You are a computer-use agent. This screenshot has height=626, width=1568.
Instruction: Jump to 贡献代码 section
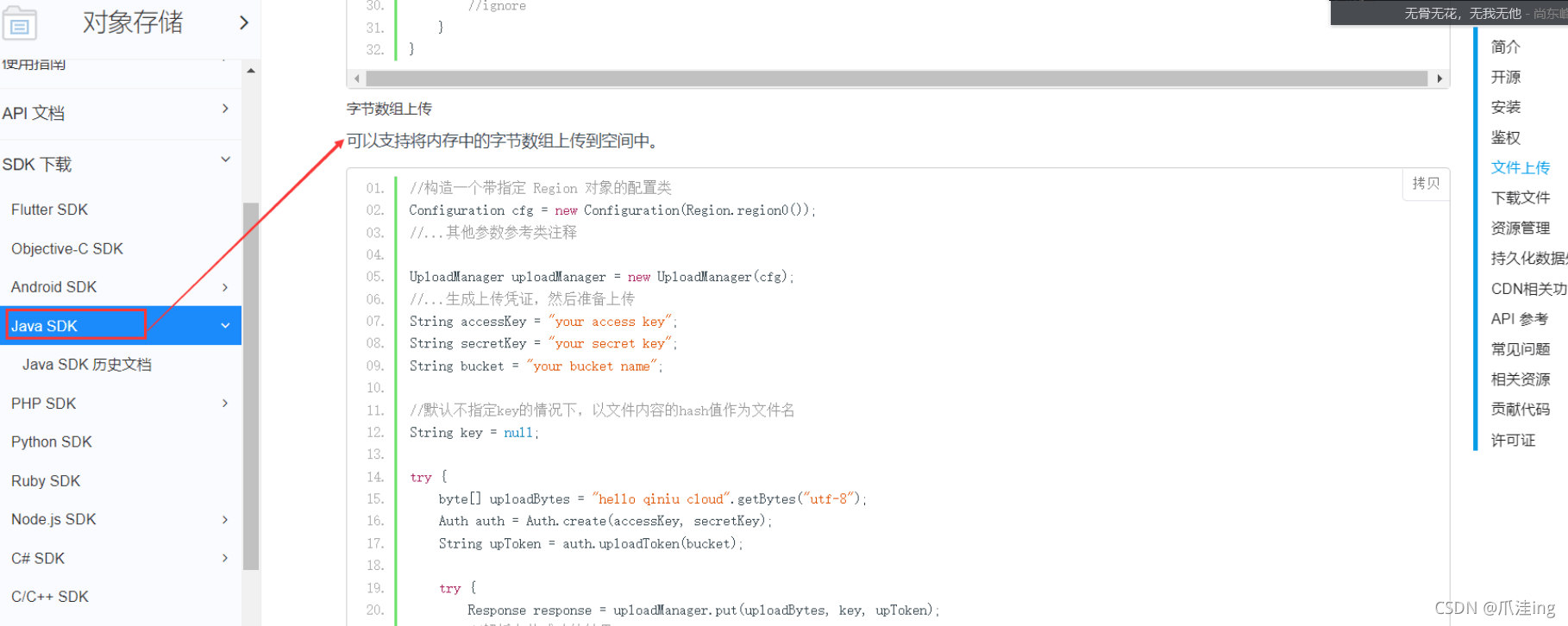point(1521,410)
